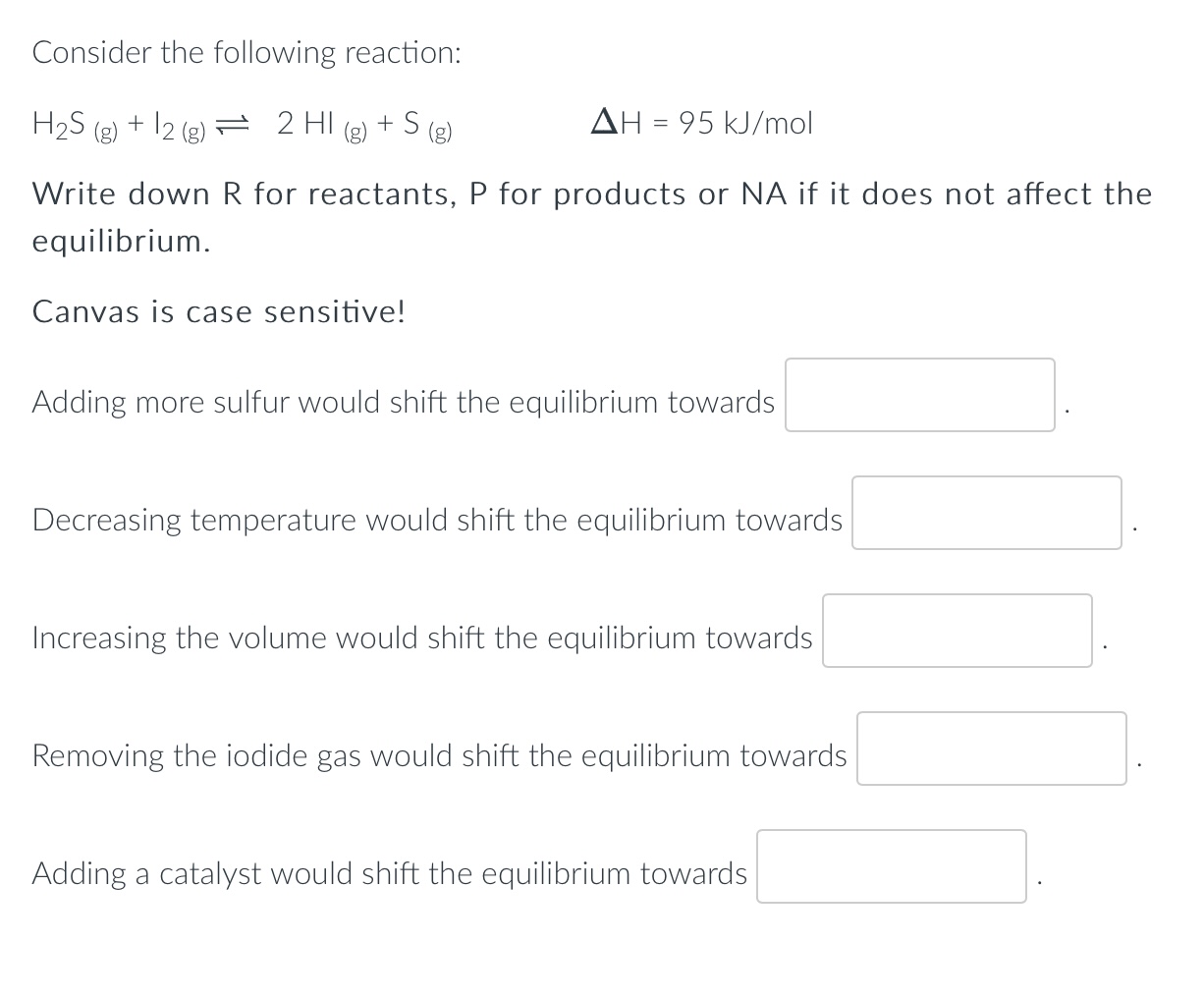The image size is (1204, 998).
Task: Click the answer box for adding more sulfur
Action: [x=919, y=395]
